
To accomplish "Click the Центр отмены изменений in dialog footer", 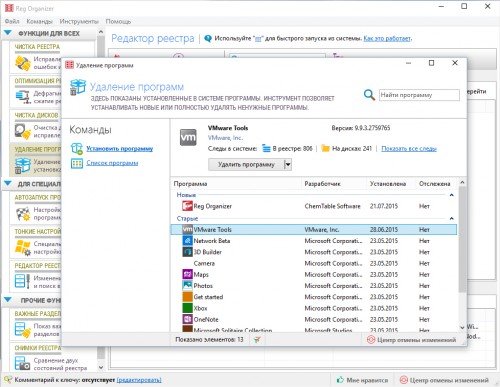I will pyautogui.click(x=412, y=340).
